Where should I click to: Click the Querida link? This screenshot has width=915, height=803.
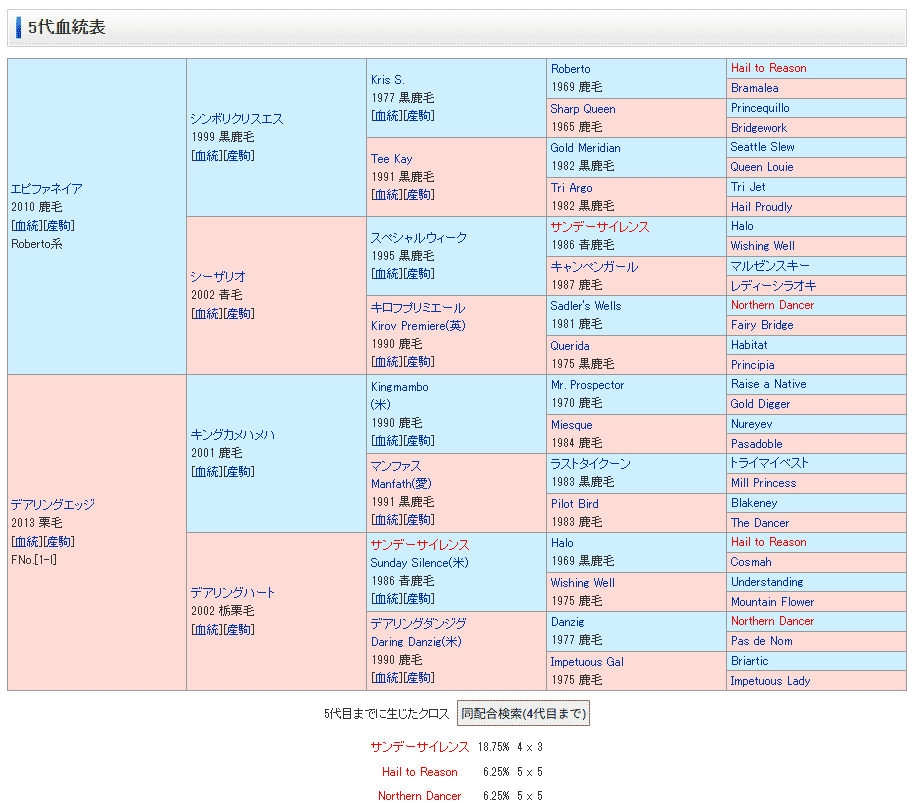[x=570, y=345]
